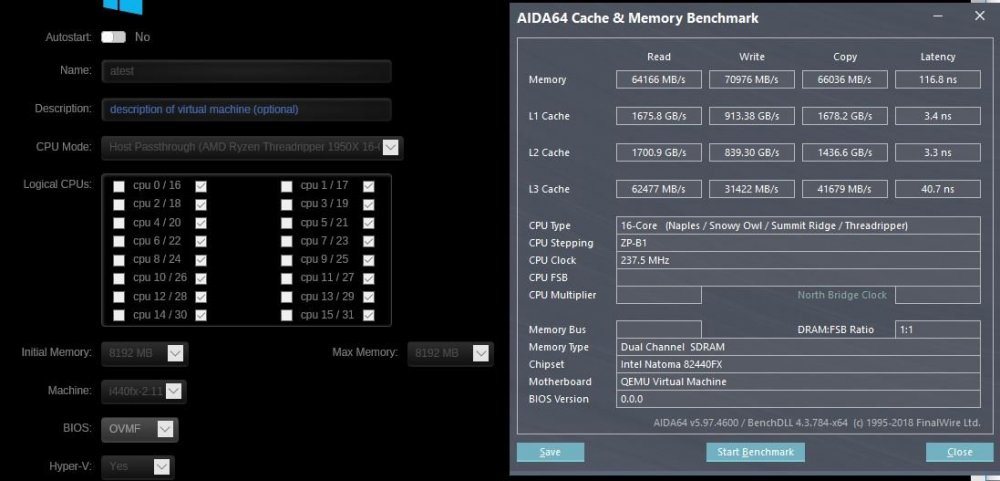Uncheck the cpu 29 checkbox
Screen dimensions: 1000x481
[x=369, y=297]
